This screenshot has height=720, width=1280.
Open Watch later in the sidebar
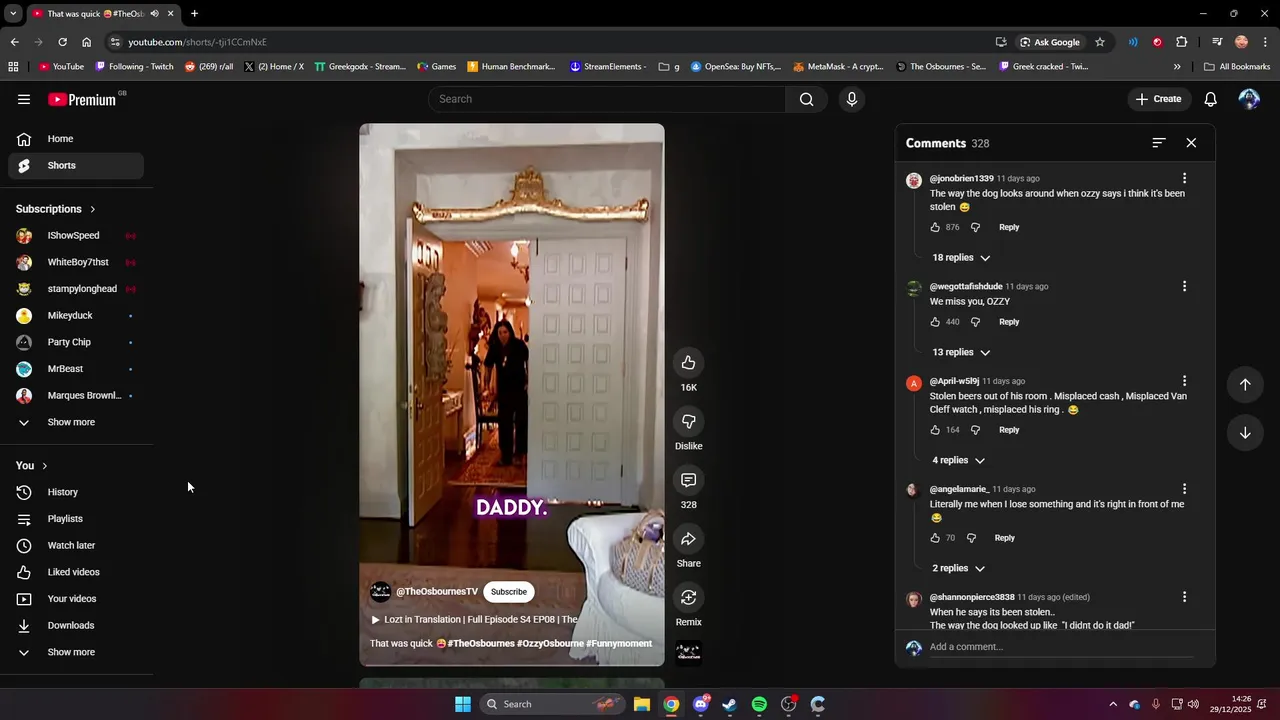tap(76, 546)
